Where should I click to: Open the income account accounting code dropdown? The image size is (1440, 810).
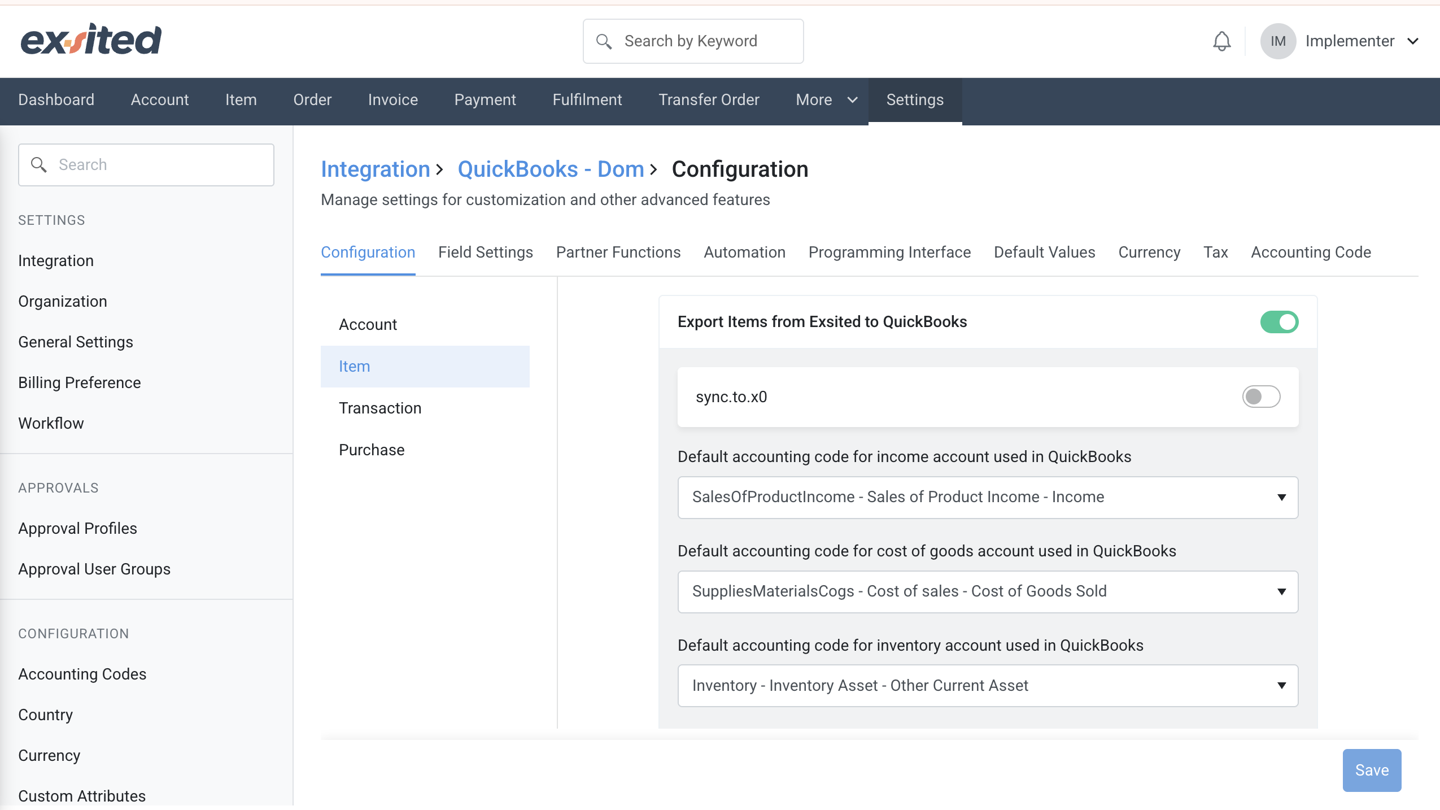(988, 497)
